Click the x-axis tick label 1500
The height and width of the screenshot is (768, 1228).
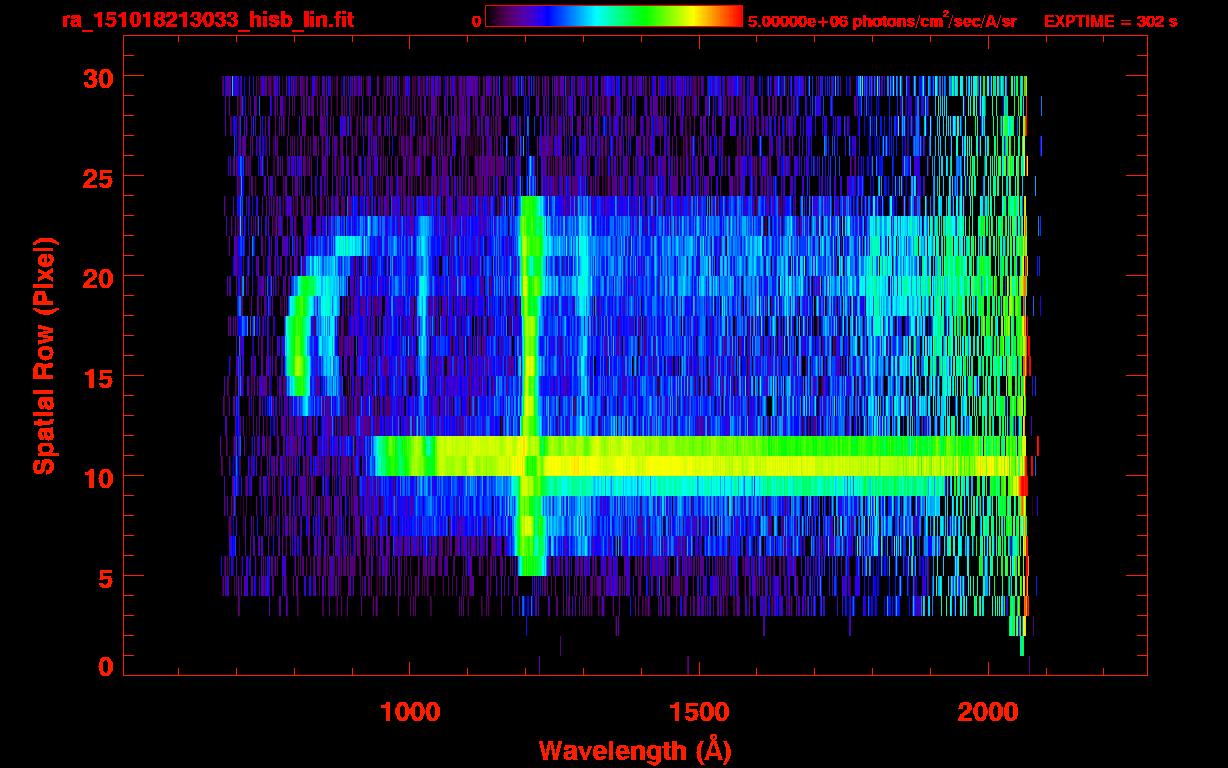point(698,712)
